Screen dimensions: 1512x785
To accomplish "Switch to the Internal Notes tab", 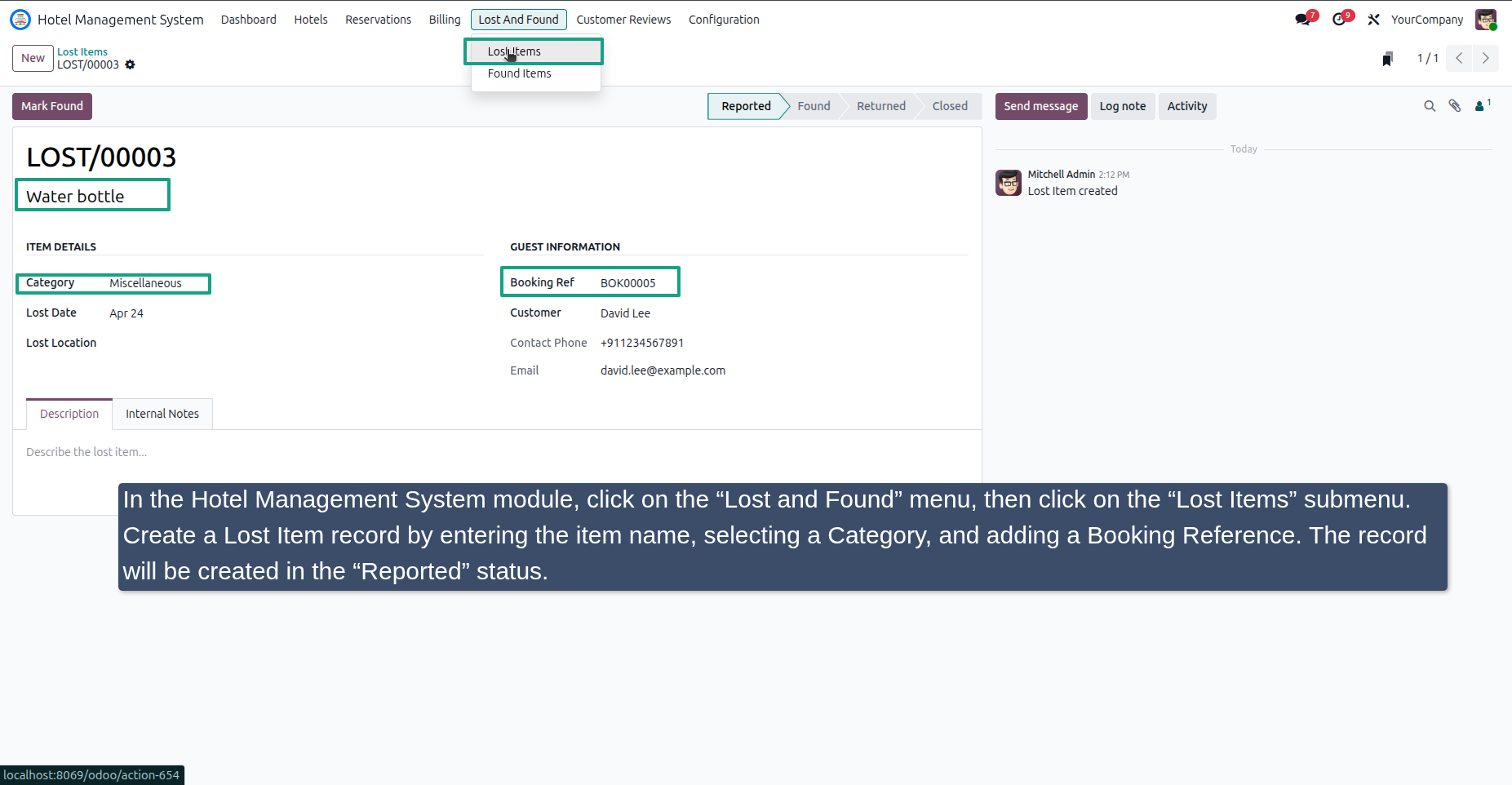I will pyautogui.click(x=162, y=414).
